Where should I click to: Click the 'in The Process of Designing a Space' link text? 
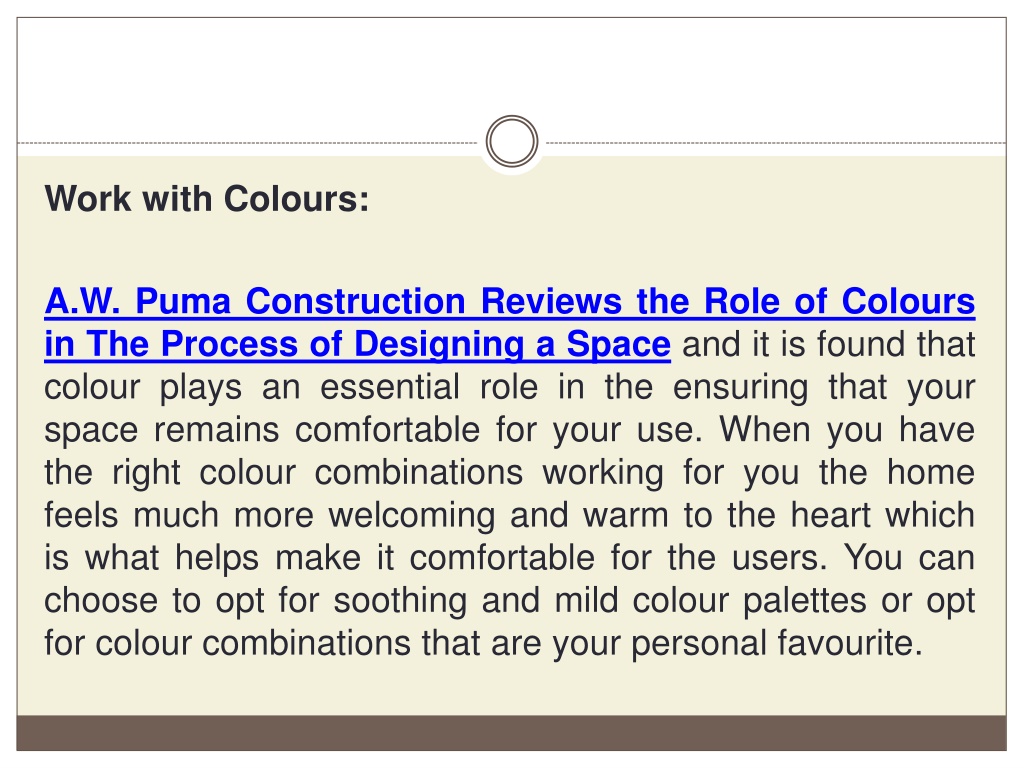357,344
